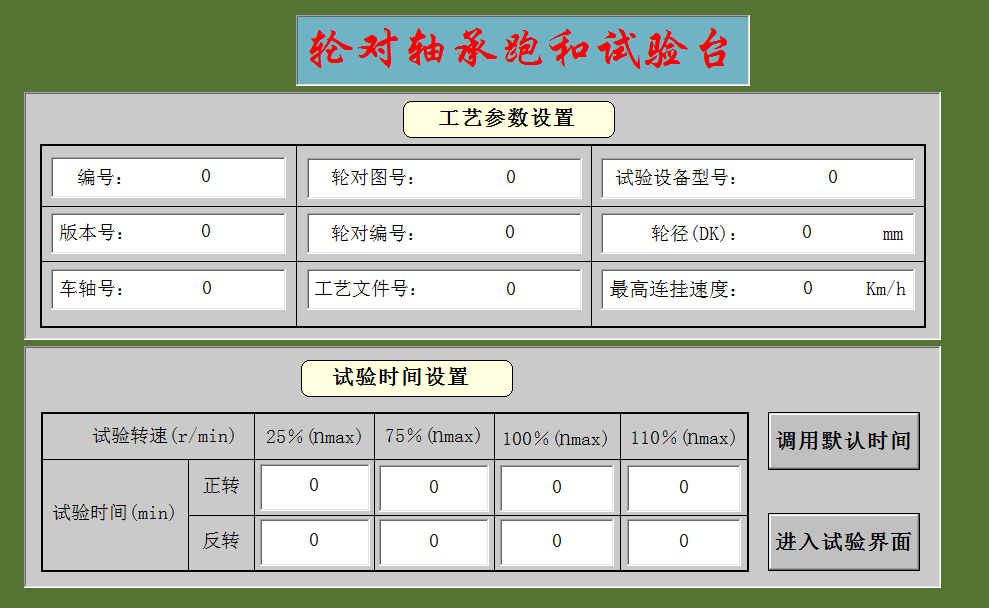Select the 最高连挂速度 Km/h field

click(808, 289)
